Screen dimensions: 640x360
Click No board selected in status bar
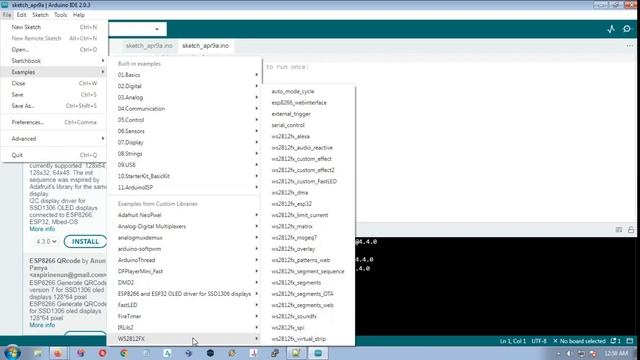[x=579, y=341]
